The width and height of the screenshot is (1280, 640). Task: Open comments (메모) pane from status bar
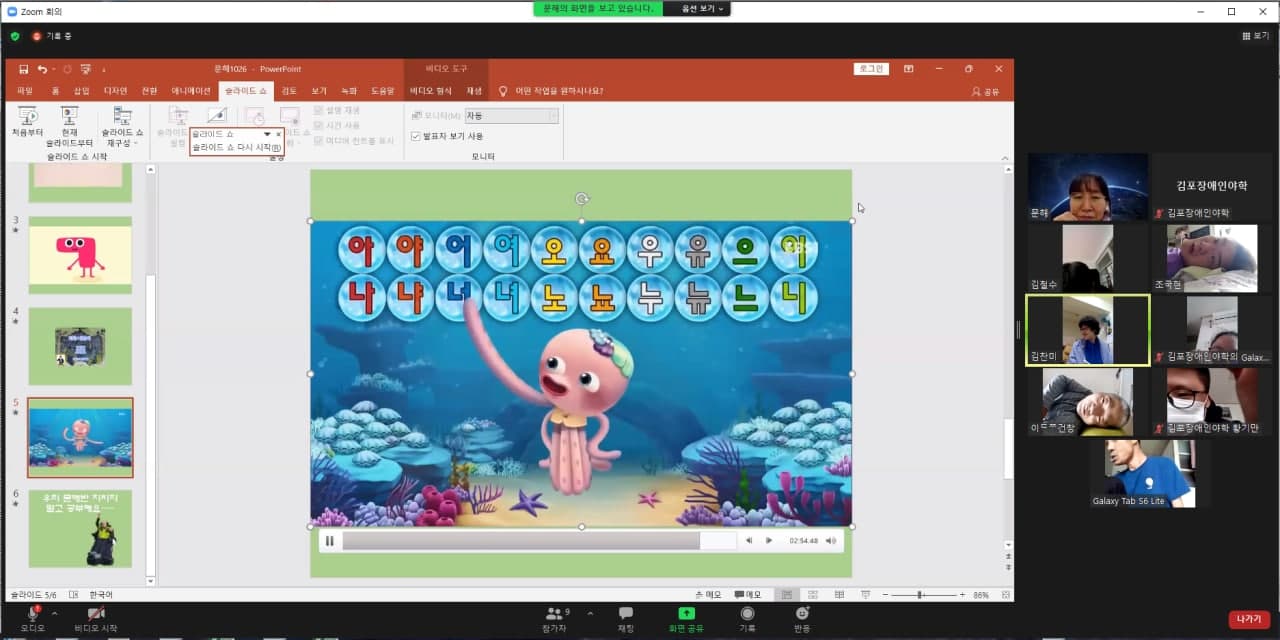(747, 595)
